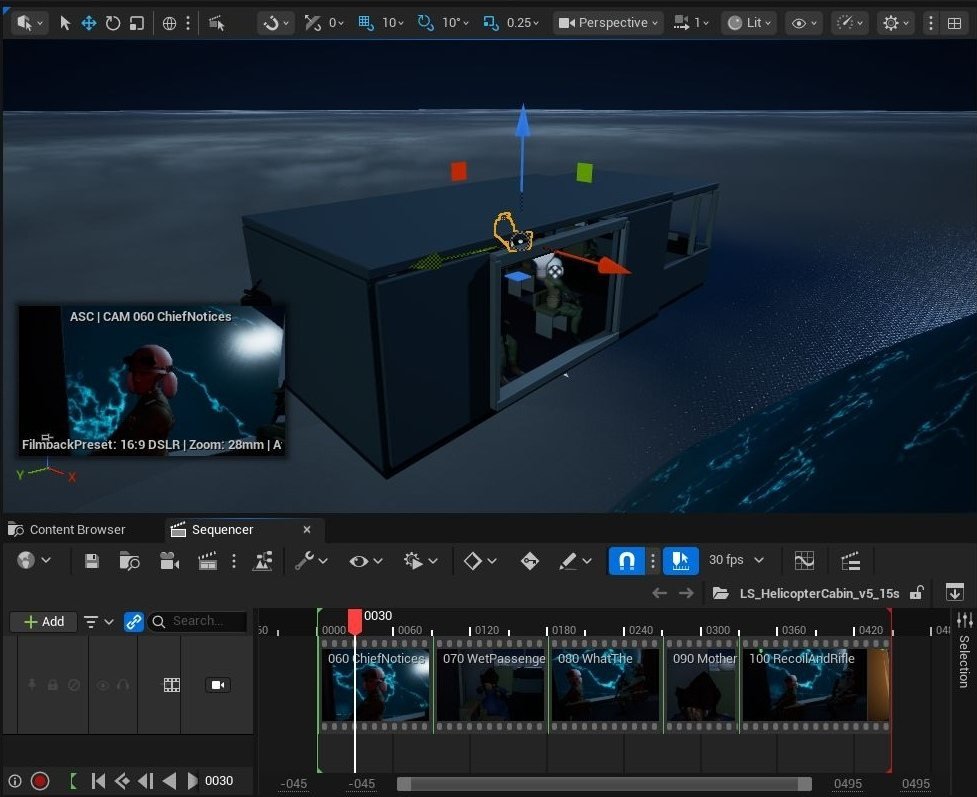Navigate back with the left arrow breadcrumb
This screenshot has width=977, height=797.
tap(659, 593)
